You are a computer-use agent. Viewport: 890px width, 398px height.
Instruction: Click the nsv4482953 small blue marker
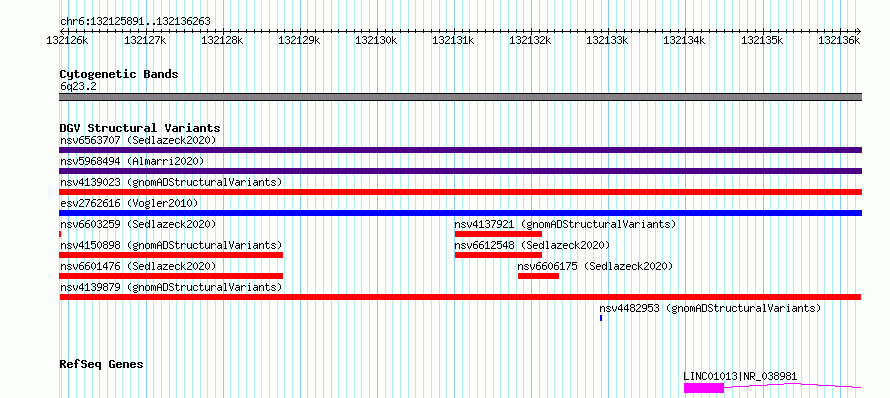point(601,318)
